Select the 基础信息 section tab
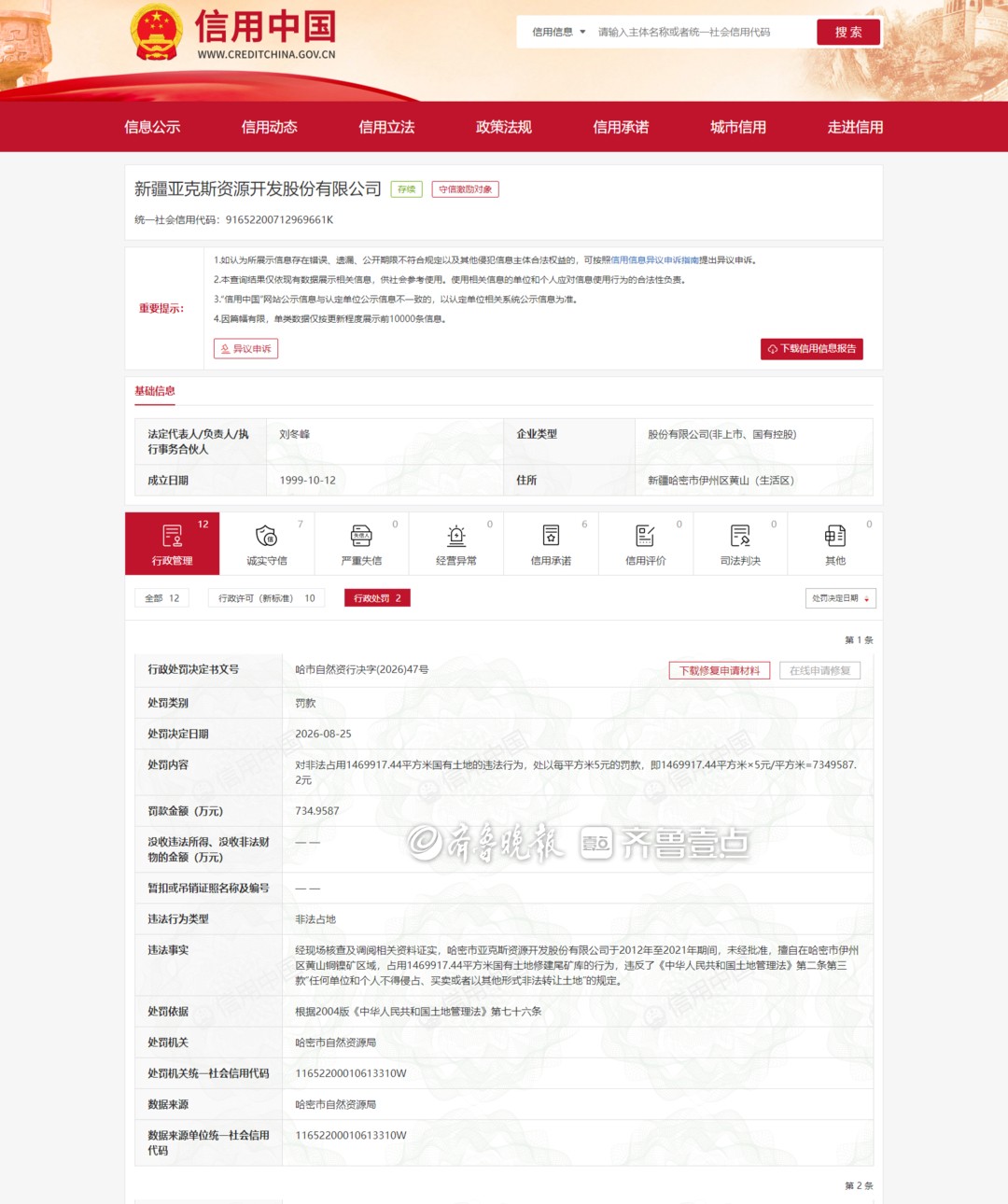 155,391
